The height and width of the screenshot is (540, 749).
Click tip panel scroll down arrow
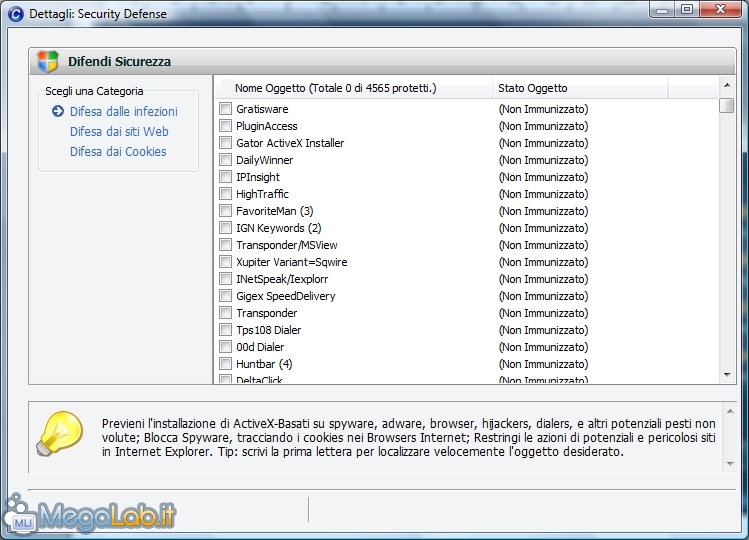(730, 464)
